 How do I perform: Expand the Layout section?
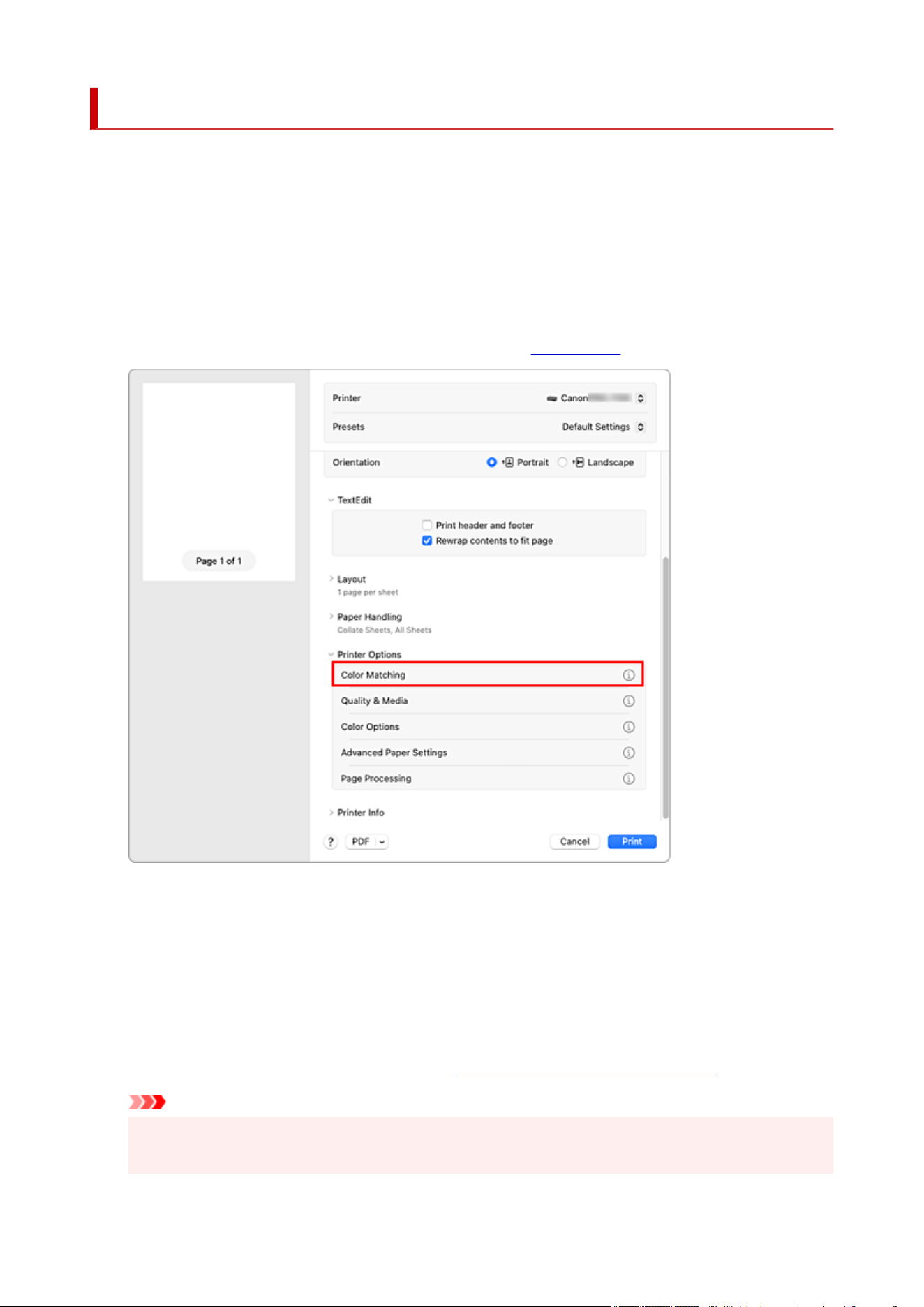(331, 579)
